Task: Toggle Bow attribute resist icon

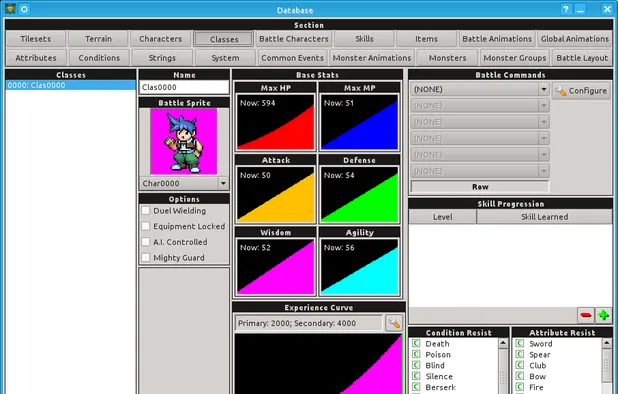Action: [x=520, y=376]
